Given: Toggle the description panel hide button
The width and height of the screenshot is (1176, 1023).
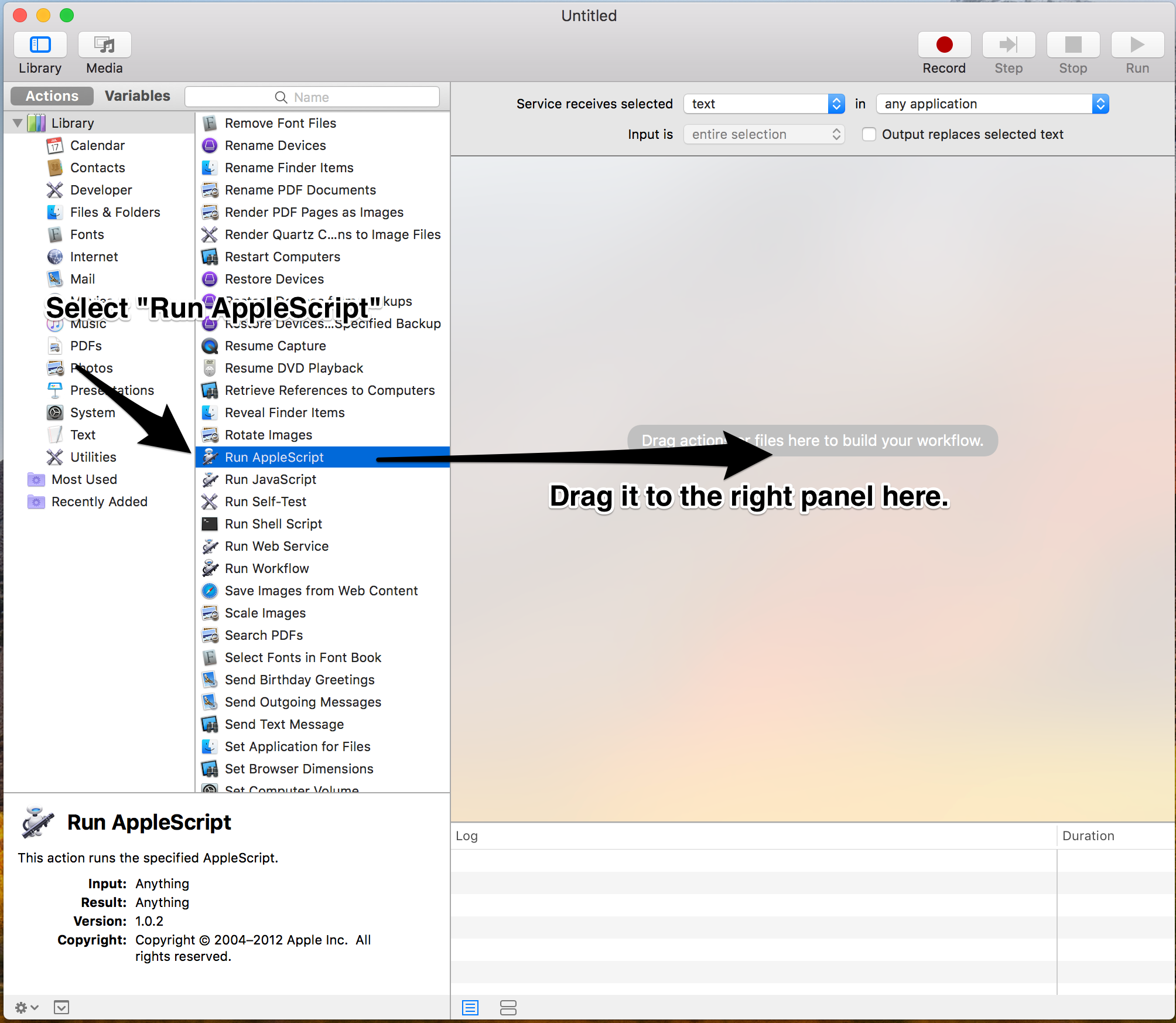Looking at the screenshot, I should coord(61,1007).
